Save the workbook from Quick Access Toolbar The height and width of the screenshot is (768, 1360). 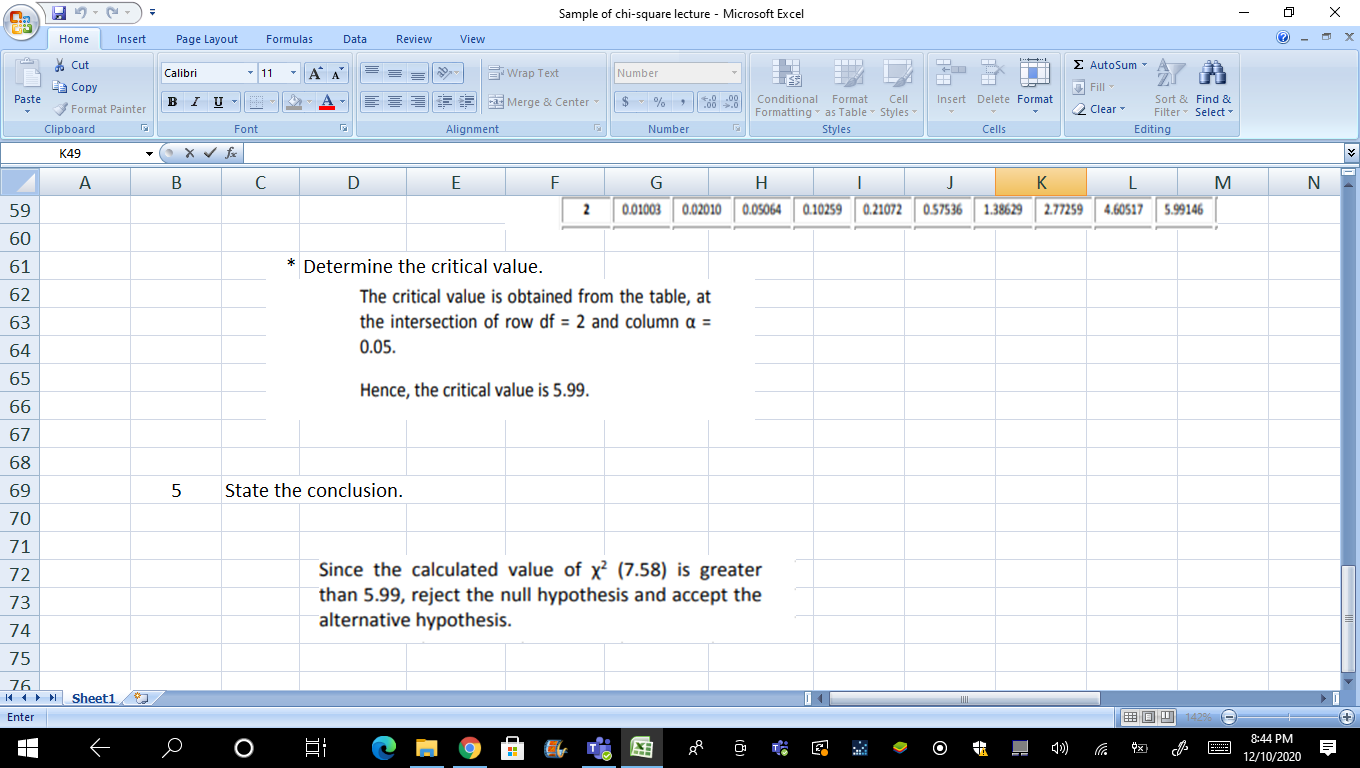pyautogui.click(x=59, y=13)
